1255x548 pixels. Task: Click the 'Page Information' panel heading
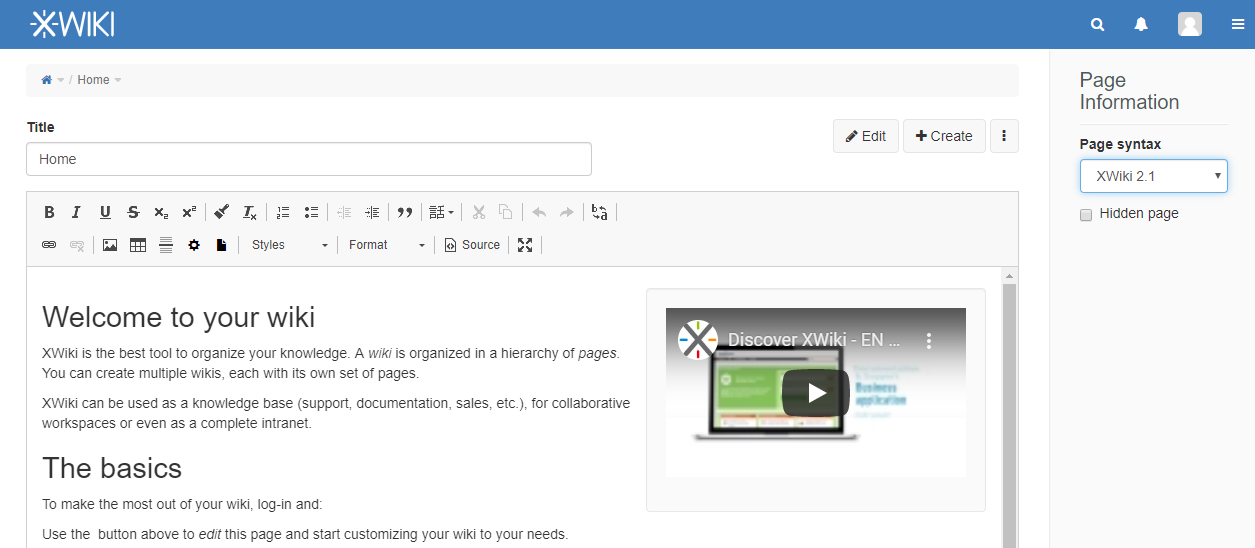(x=1129, y=91)
